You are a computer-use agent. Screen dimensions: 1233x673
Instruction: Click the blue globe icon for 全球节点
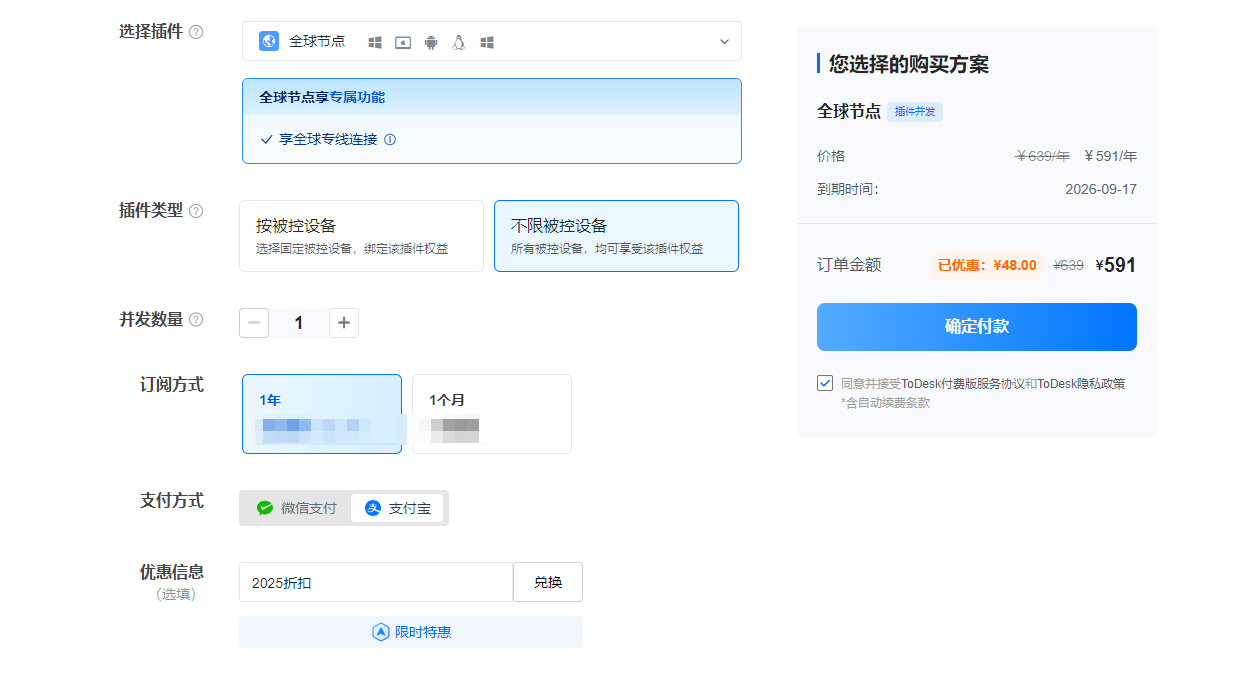point(269,41)
